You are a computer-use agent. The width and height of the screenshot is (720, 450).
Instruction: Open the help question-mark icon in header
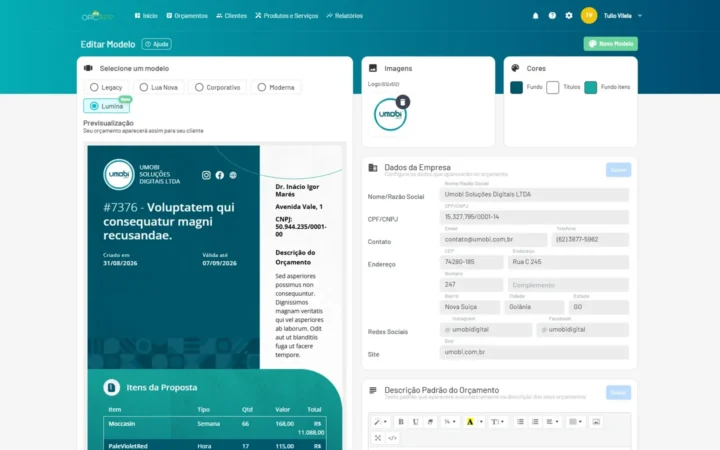click(x=552, y=16)
